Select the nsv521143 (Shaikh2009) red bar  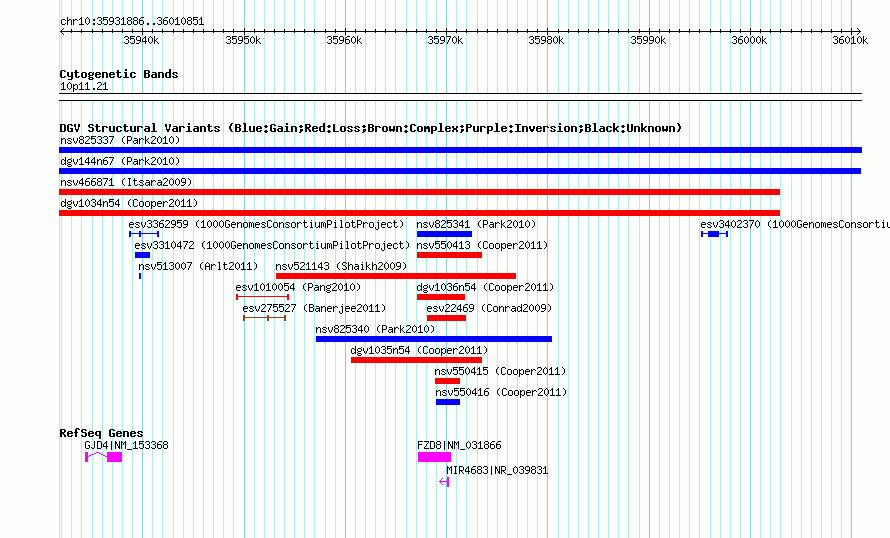tap(396, 276)
